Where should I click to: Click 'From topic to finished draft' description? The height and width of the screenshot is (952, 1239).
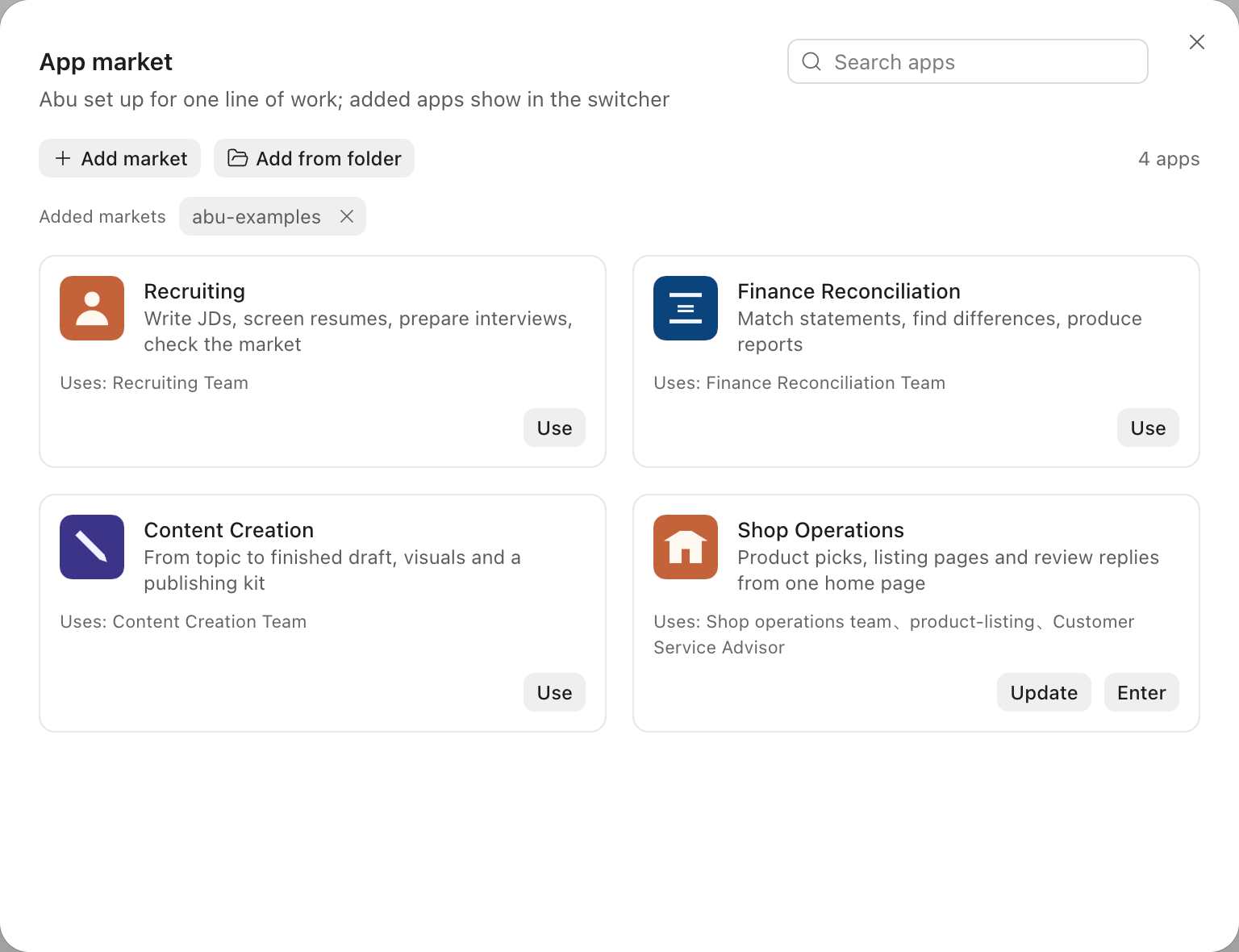[332, 570]
